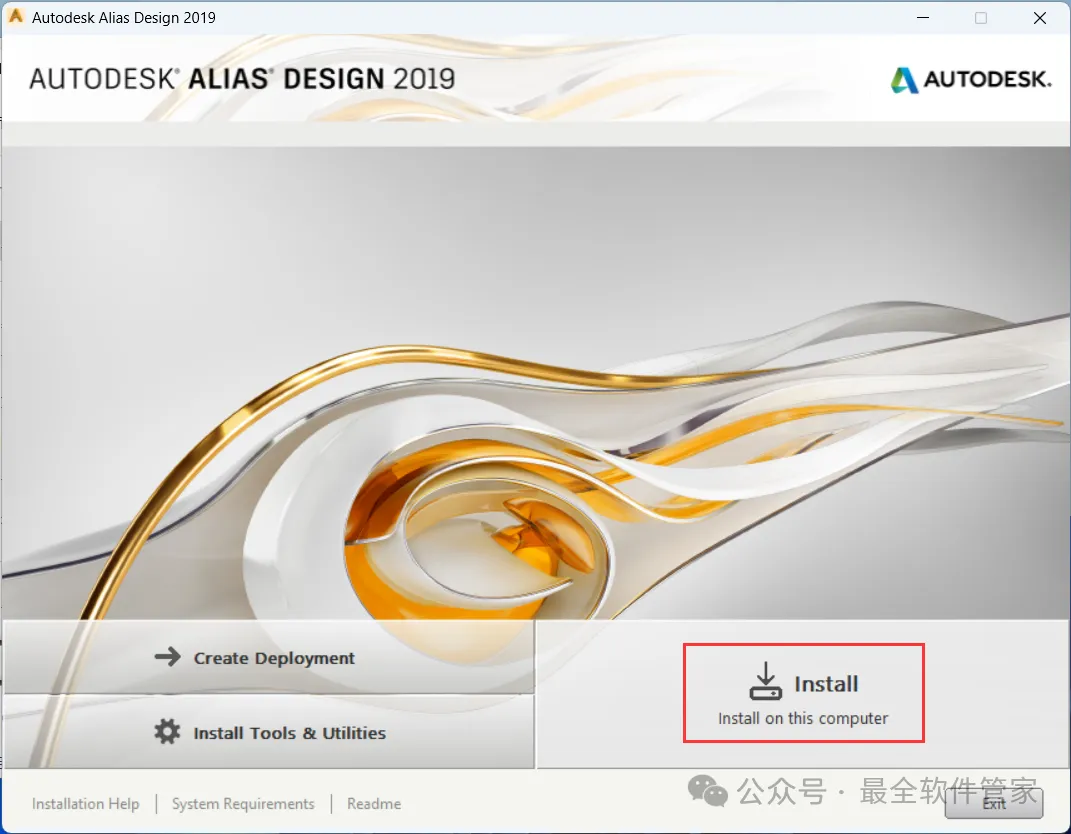Click the "Install on this computer" text
The height and width of the screenshot is (834, 1071).
(x=803, y=719)
